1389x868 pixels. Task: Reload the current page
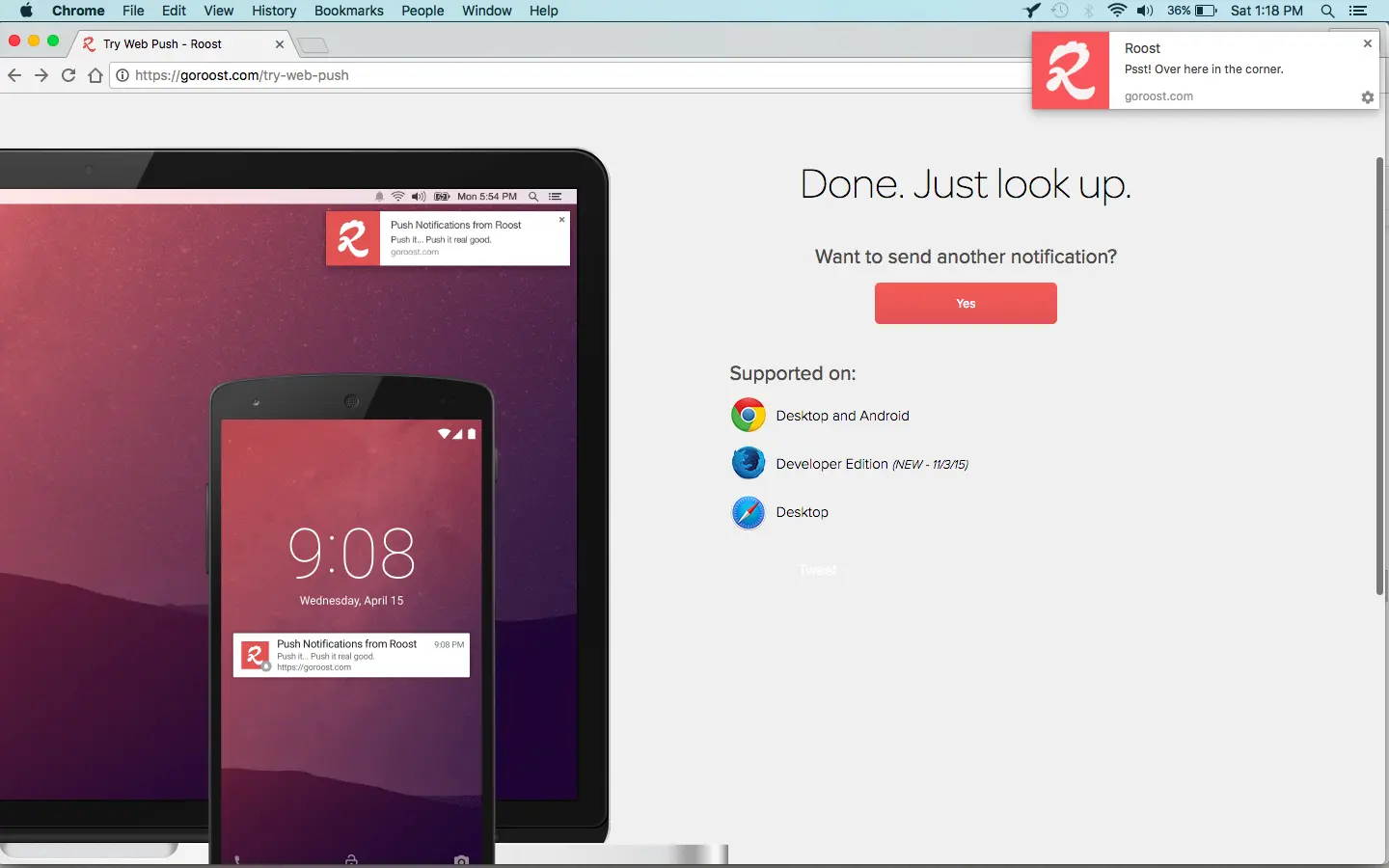click(68, 75)
